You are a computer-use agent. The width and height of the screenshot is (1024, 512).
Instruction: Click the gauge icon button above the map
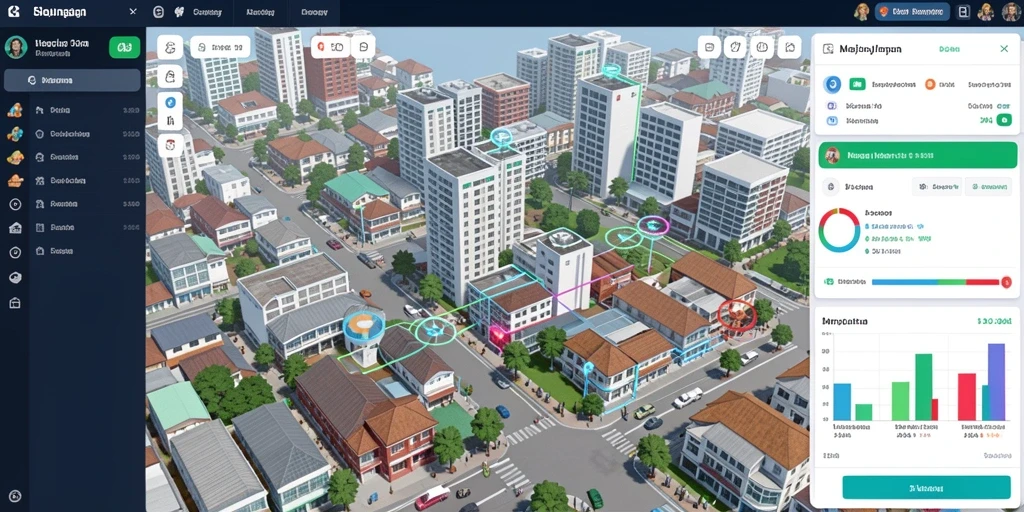pos(761,47)
